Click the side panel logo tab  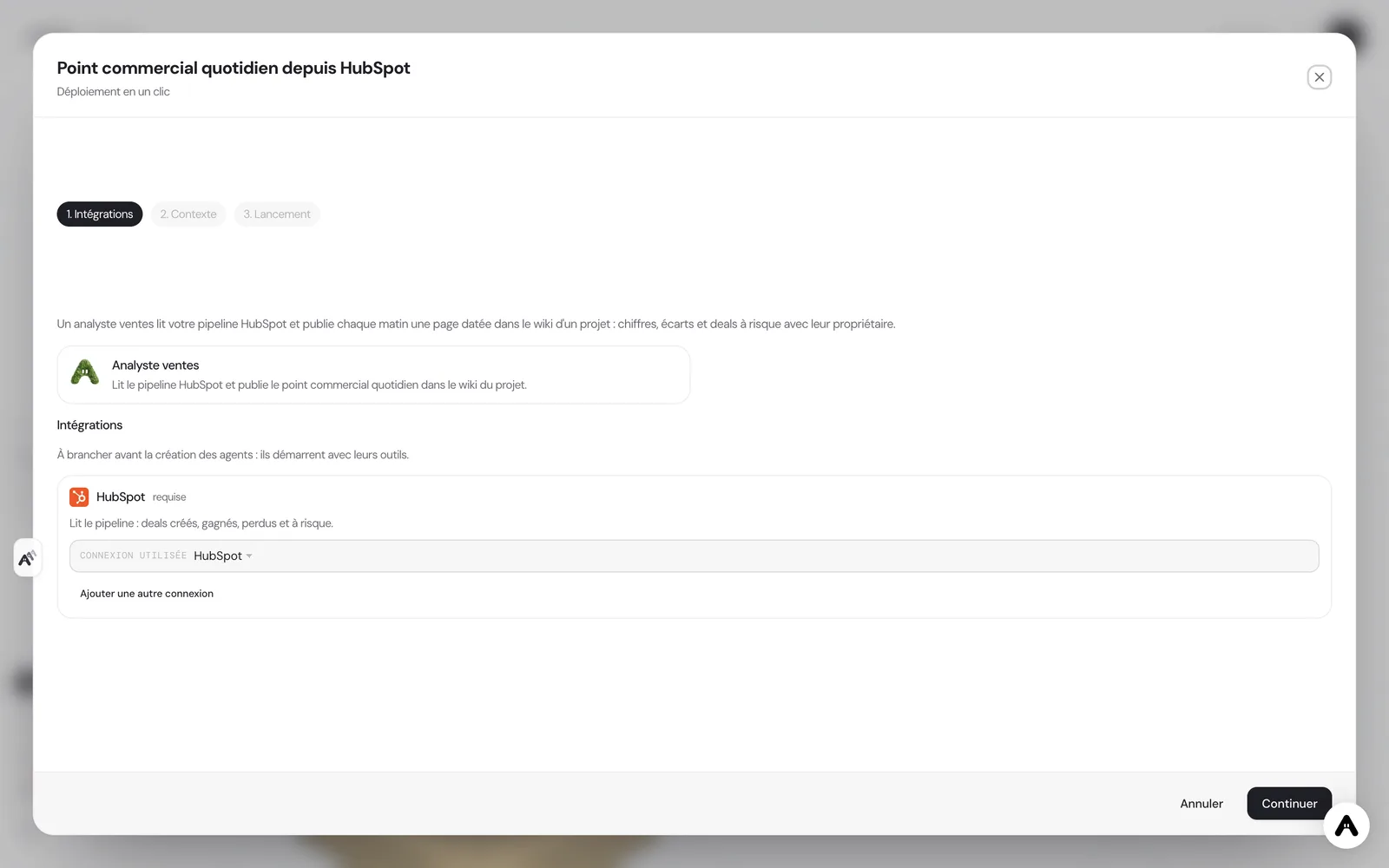coord(28,557)
